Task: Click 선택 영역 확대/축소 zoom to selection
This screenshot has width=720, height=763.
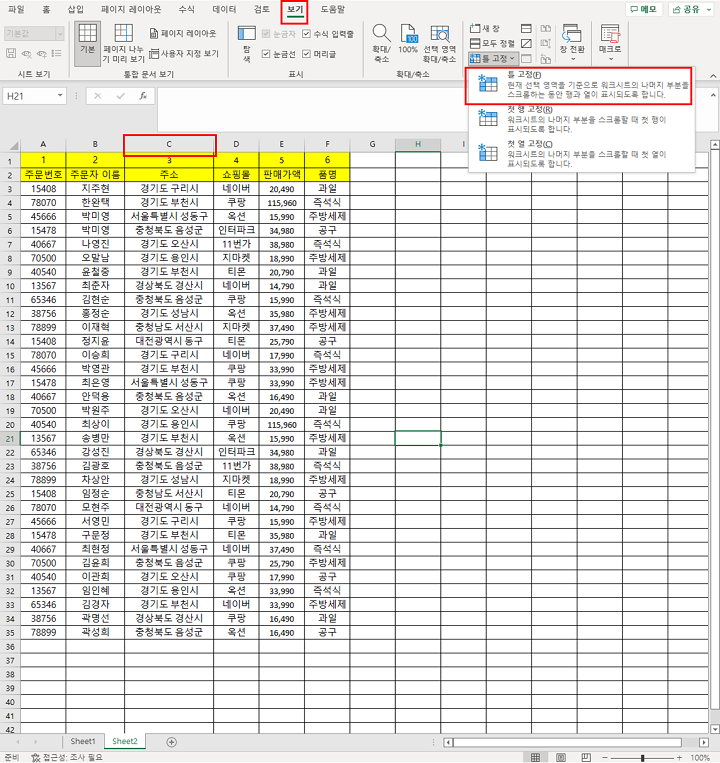Action: (439, 43)
